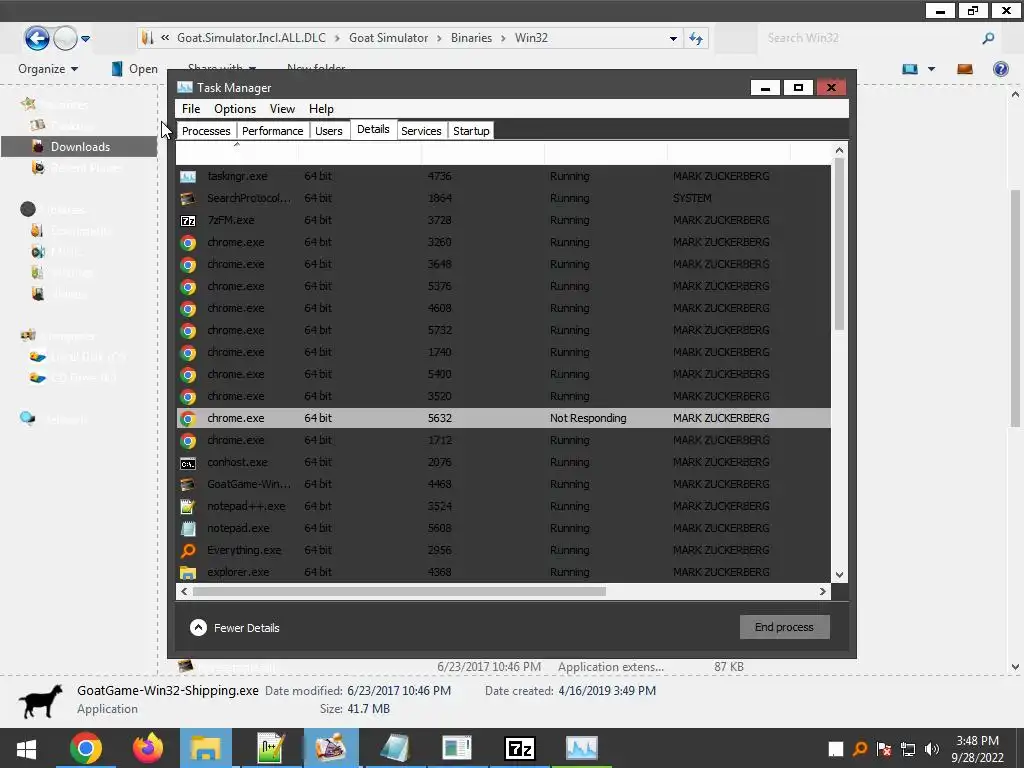The height and width of the screenshot is (768, 1024).
Task: Click the Everything.exe magnifier icon
Action: 188,551
